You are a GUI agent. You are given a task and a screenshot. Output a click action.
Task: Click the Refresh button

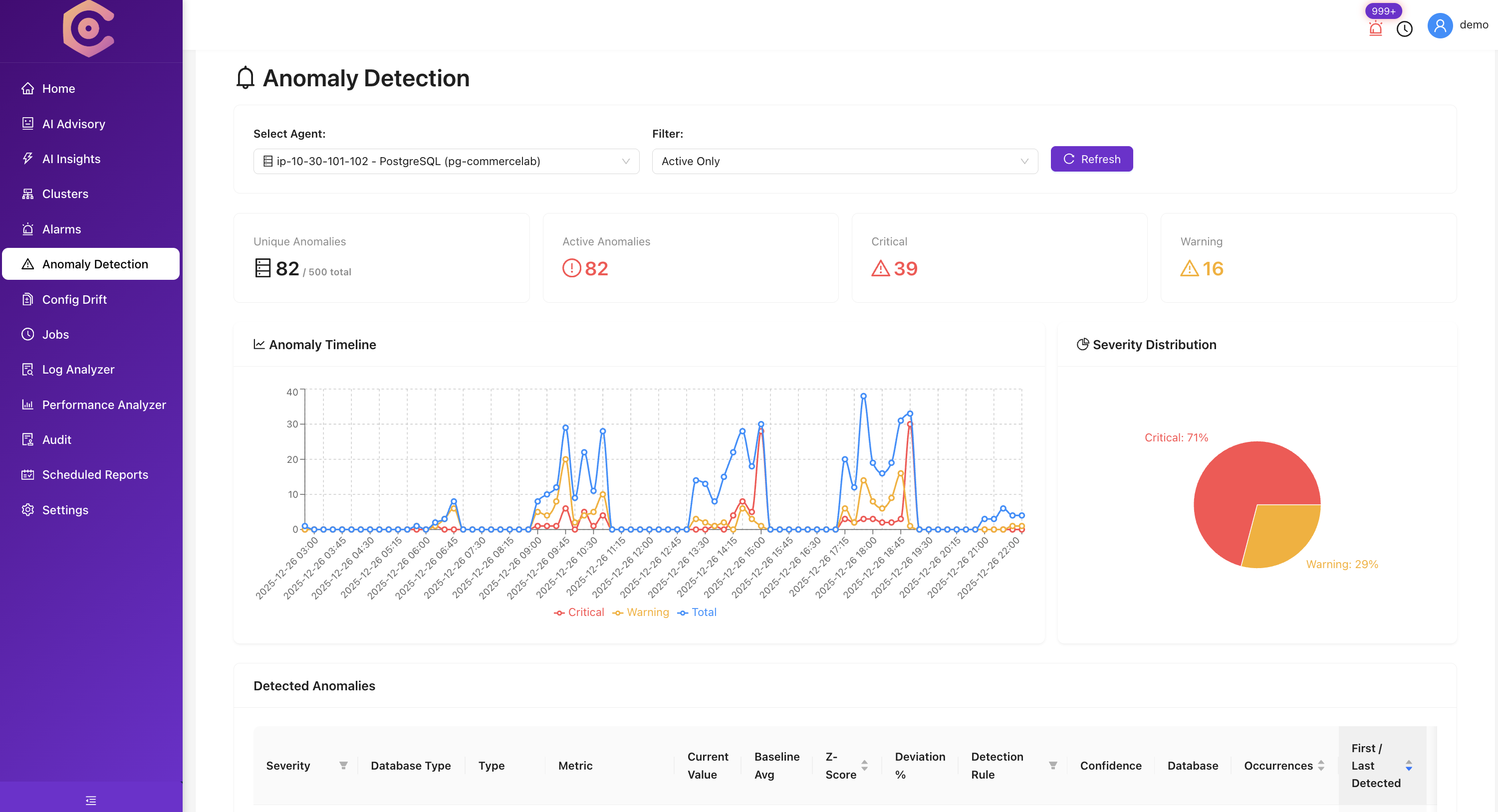pos(1091,159)
